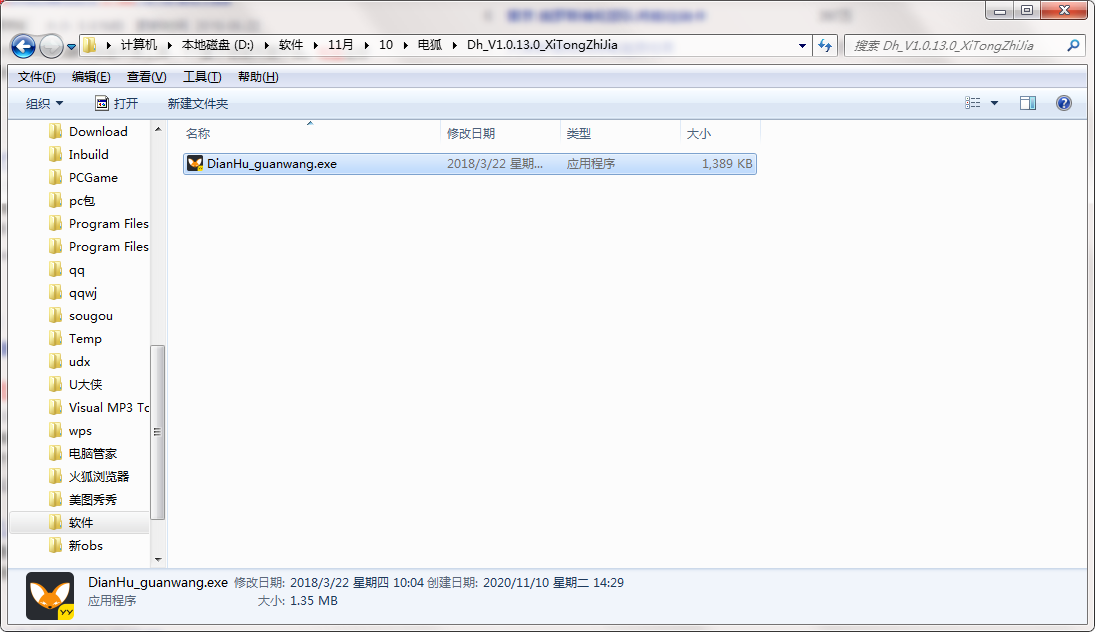Click the 新建文件夹 button
Screen dimensions: 1095x632
pyautogui.click(x=197, y=103)
